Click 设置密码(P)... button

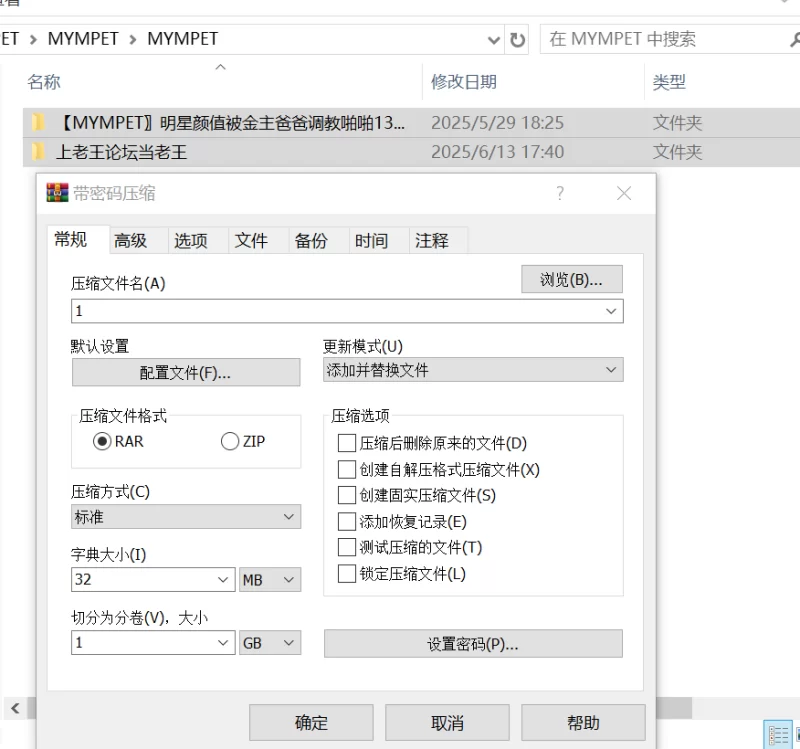[x=473, y=644]
